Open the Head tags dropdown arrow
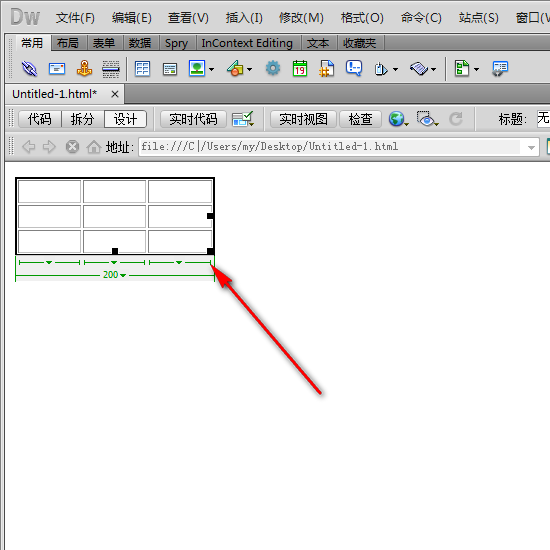550x550 pixels. [395, 69]
